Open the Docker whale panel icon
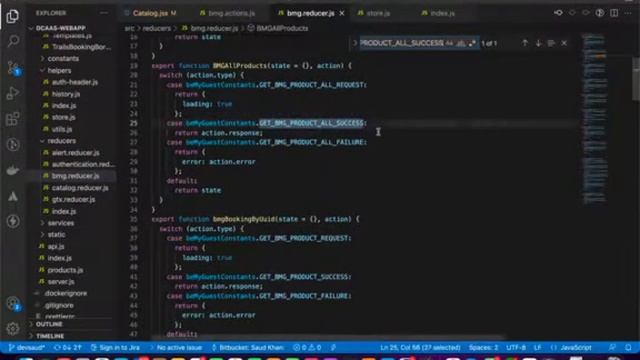 [13, 170]
